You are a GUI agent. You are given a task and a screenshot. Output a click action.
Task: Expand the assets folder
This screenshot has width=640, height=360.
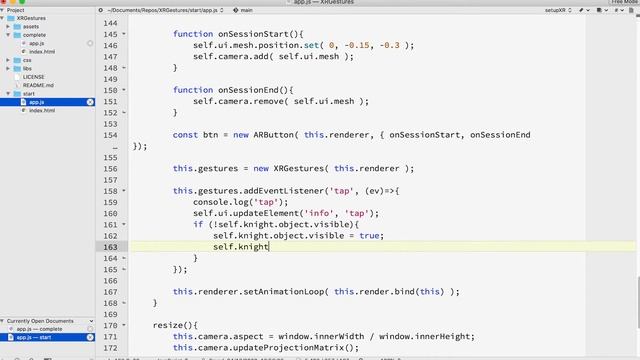tap(8, 27)
